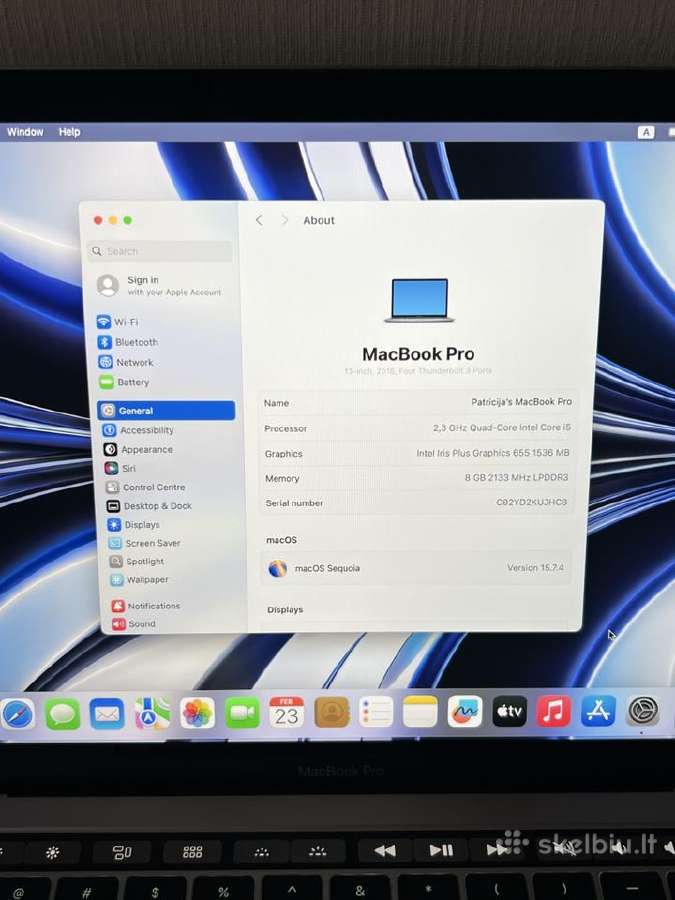
Task: Open Screen Saver settings
Action: click(x=145, y=543)
